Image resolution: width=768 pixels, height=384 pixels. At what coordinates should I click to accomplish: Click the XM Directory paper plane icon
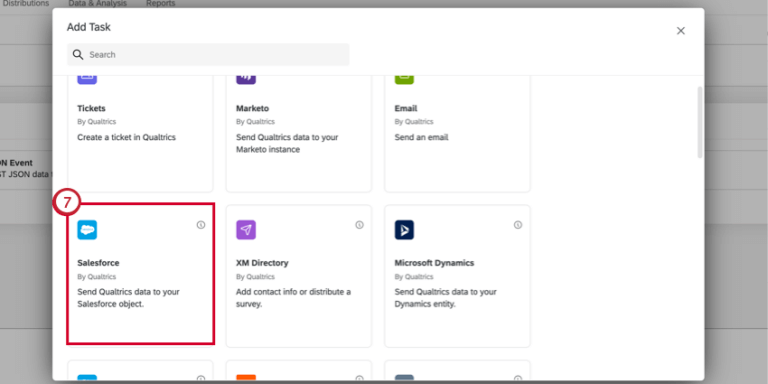tap(246, 230)
